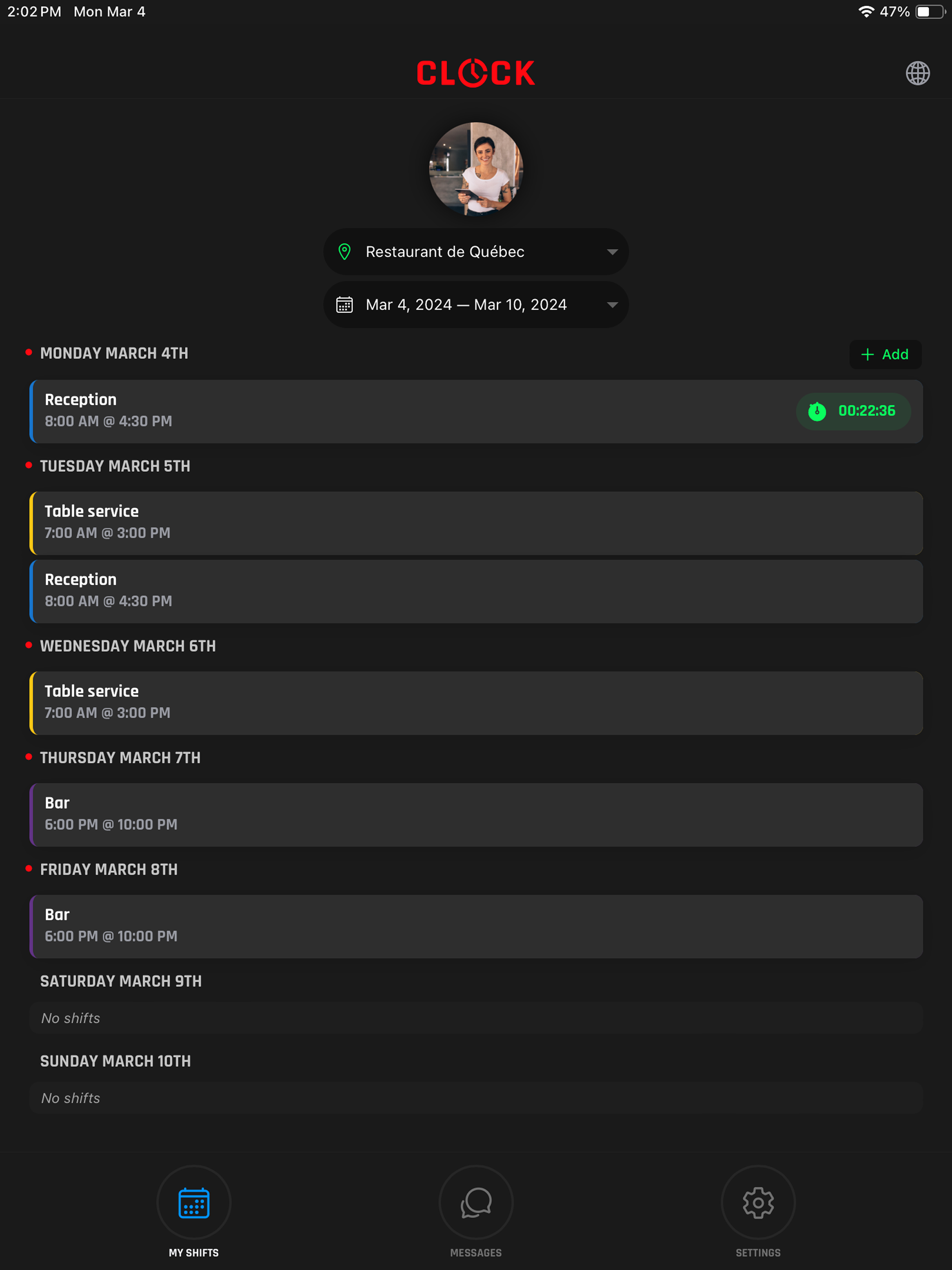Tap the green location pin icon
Viewport: 952px width, 1270px height.
click(344, 251)
